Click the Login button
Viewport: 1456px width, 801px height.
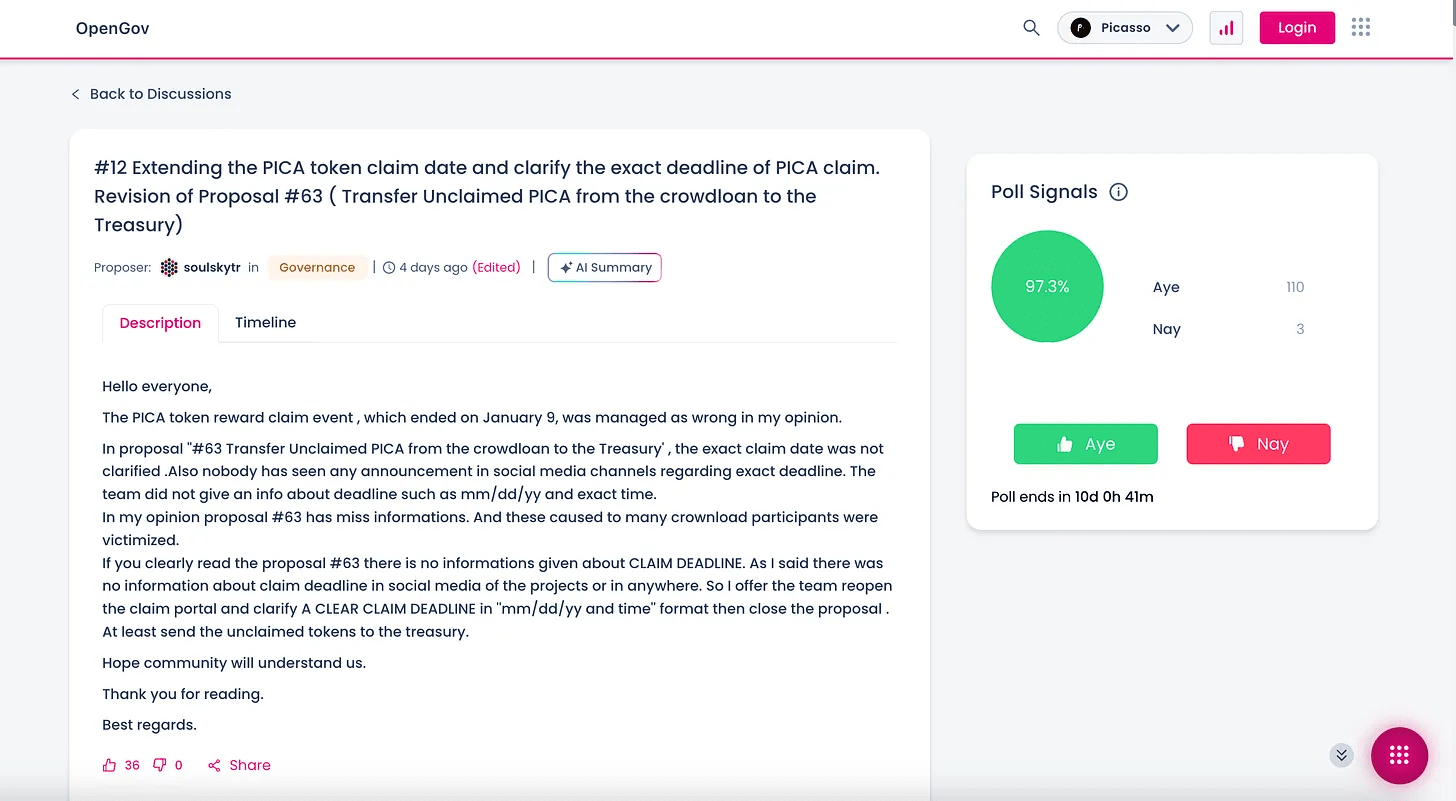(1296, 28)
